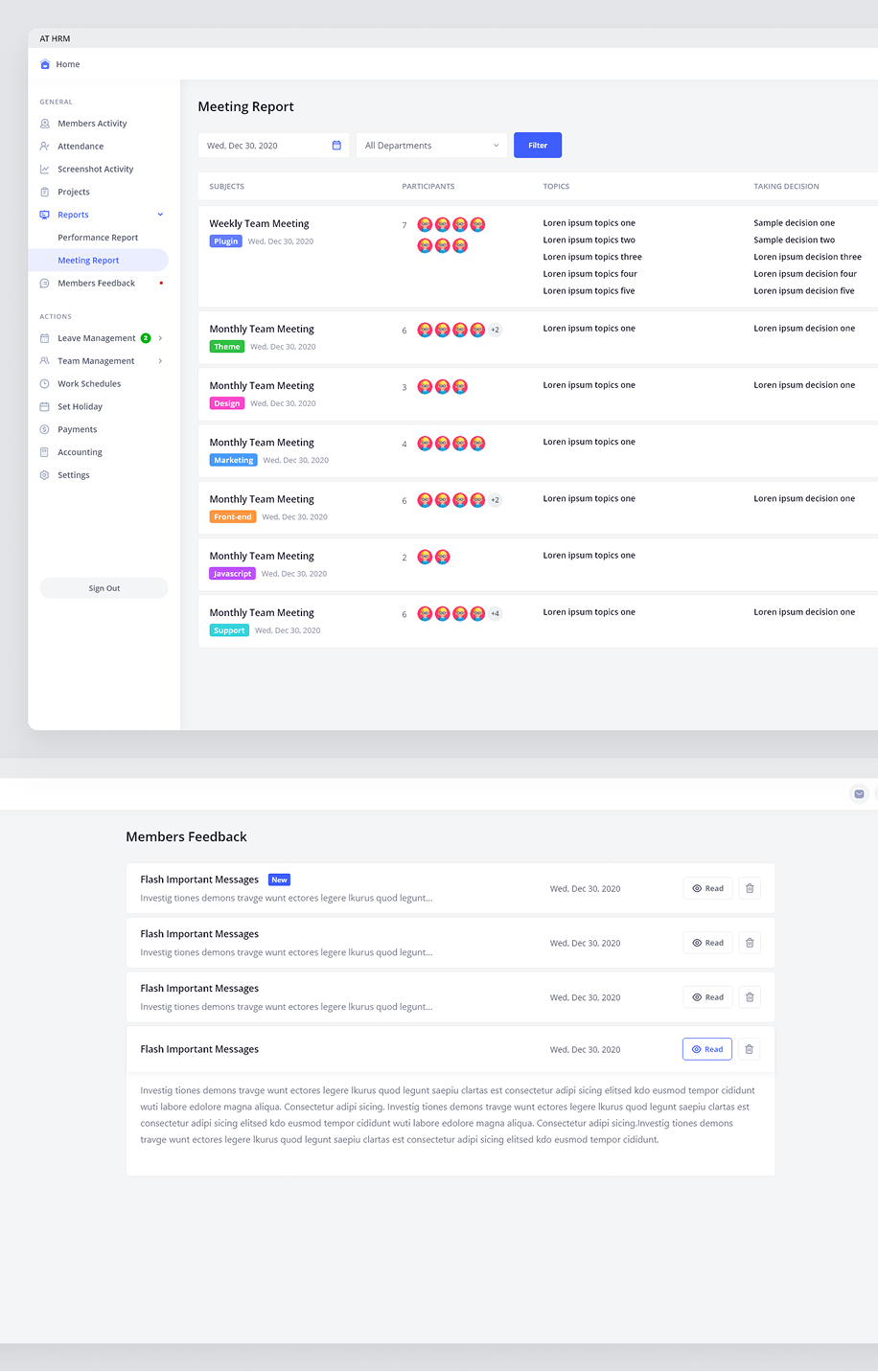Image resolution: width=878 pixels, height=1372 pixels.
Task: Click the SUBJECTS column header
Action: coord(227,187)
